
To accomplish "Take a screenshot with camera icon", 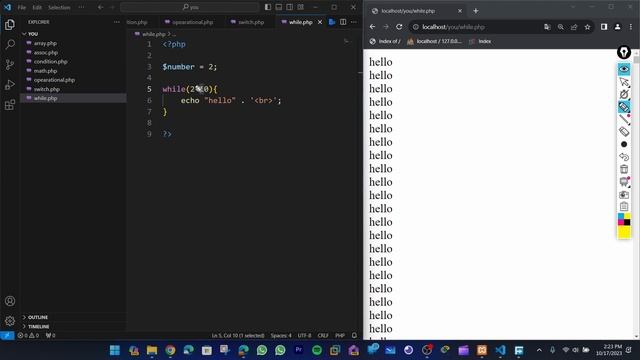I will click(624, 195).
